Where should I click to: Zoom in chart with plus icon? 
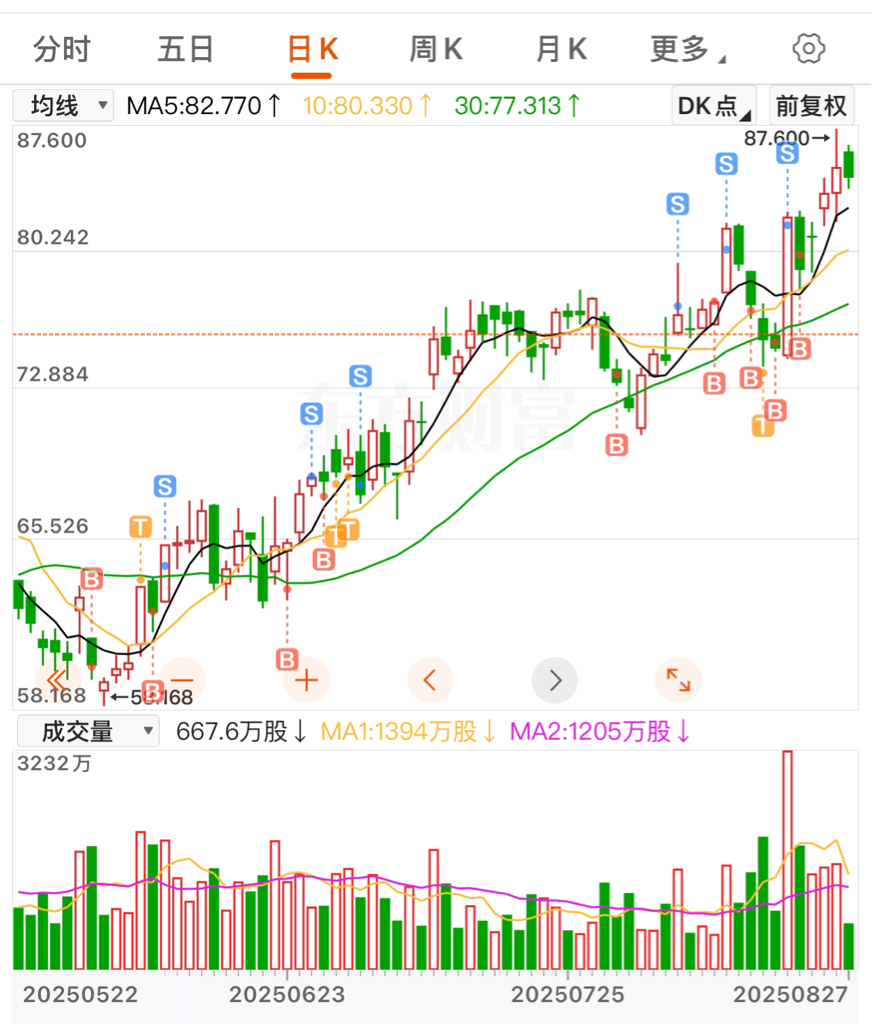pos(306,680)
